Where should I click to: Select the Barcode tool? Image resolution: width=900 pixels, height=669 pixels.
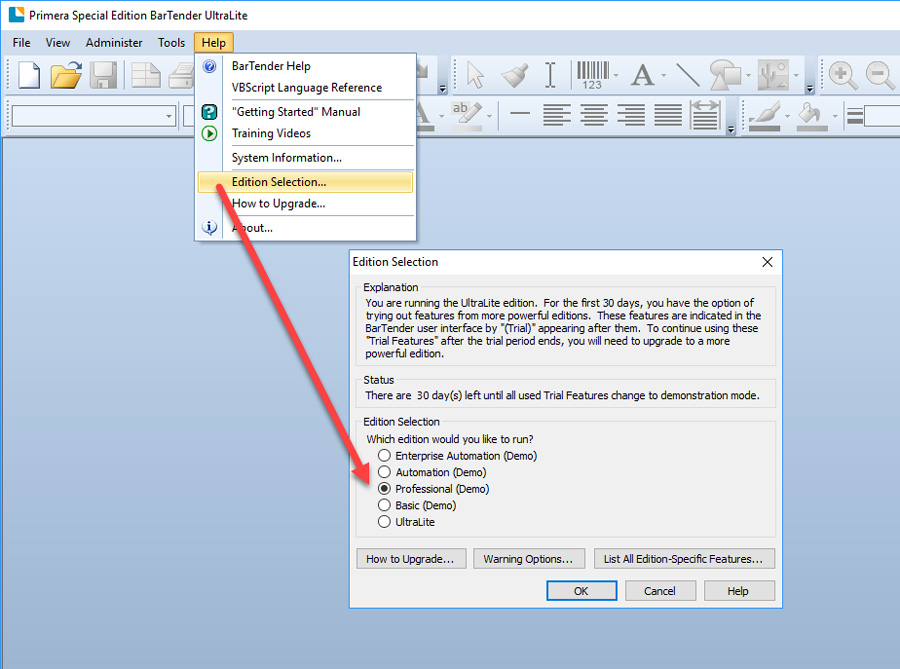[592, 75]
